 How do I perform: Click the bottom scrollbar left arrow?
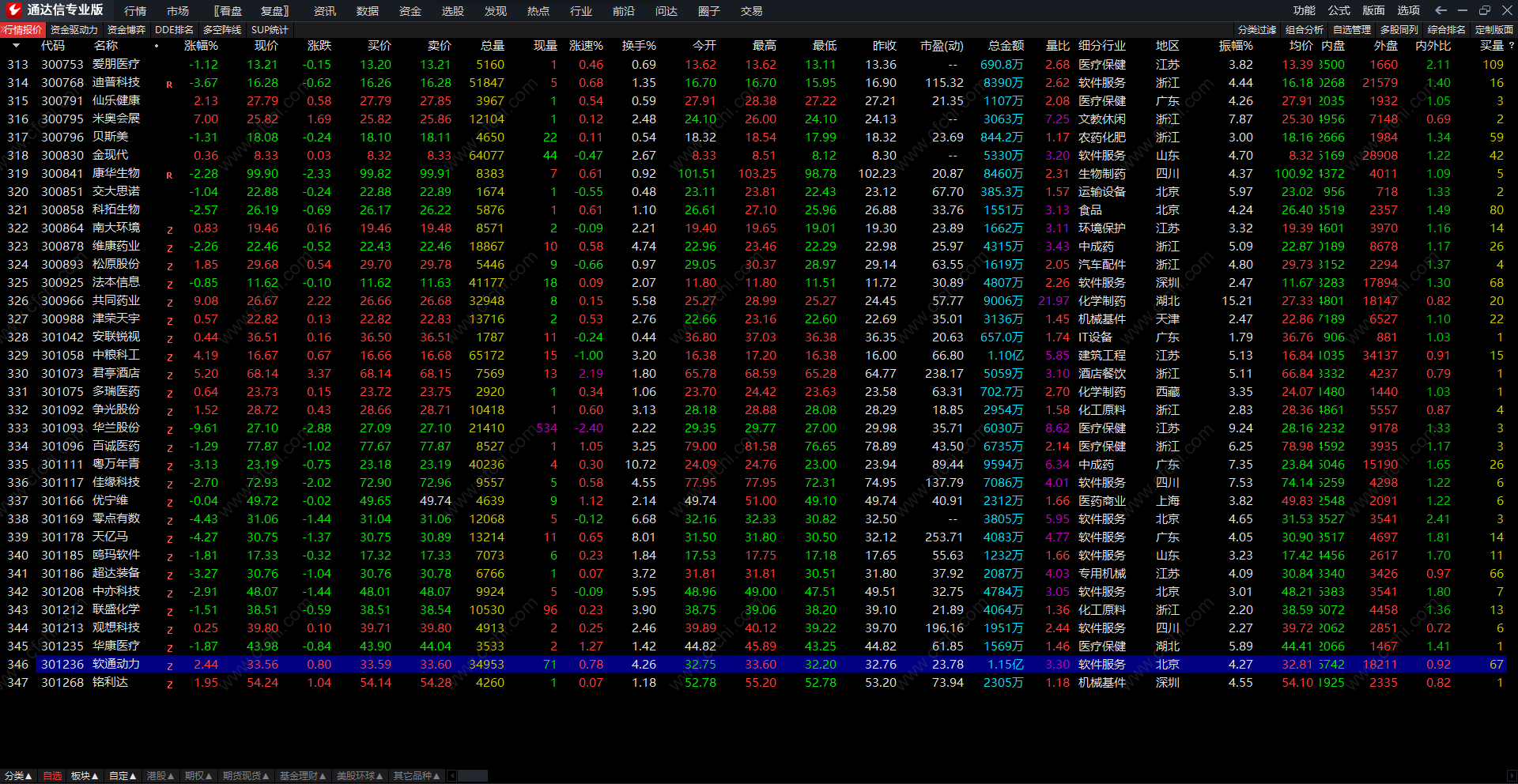pos(452,776)
